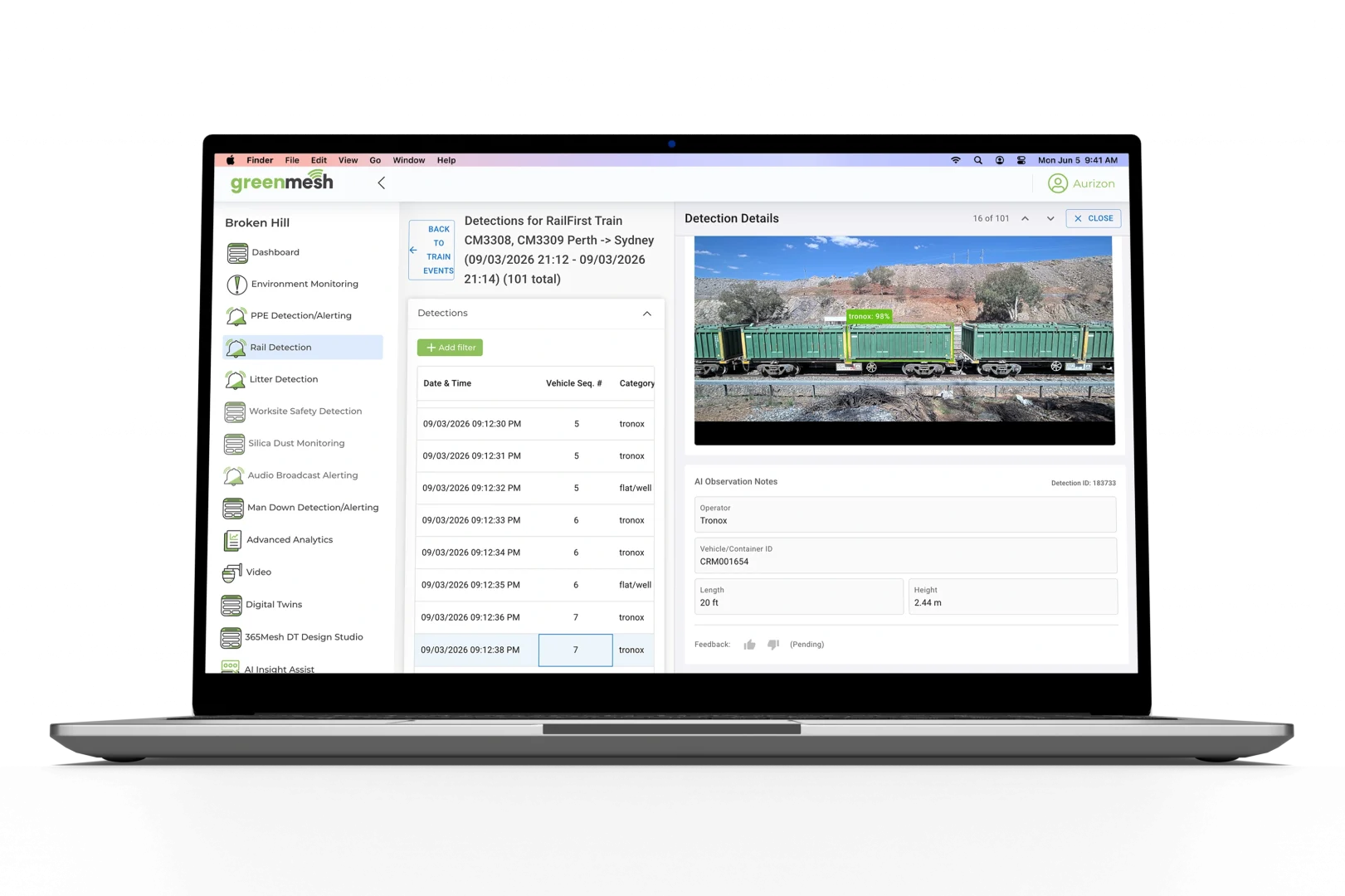
Task: Open the Video camera icon
Action: click(x=232, y=572)
